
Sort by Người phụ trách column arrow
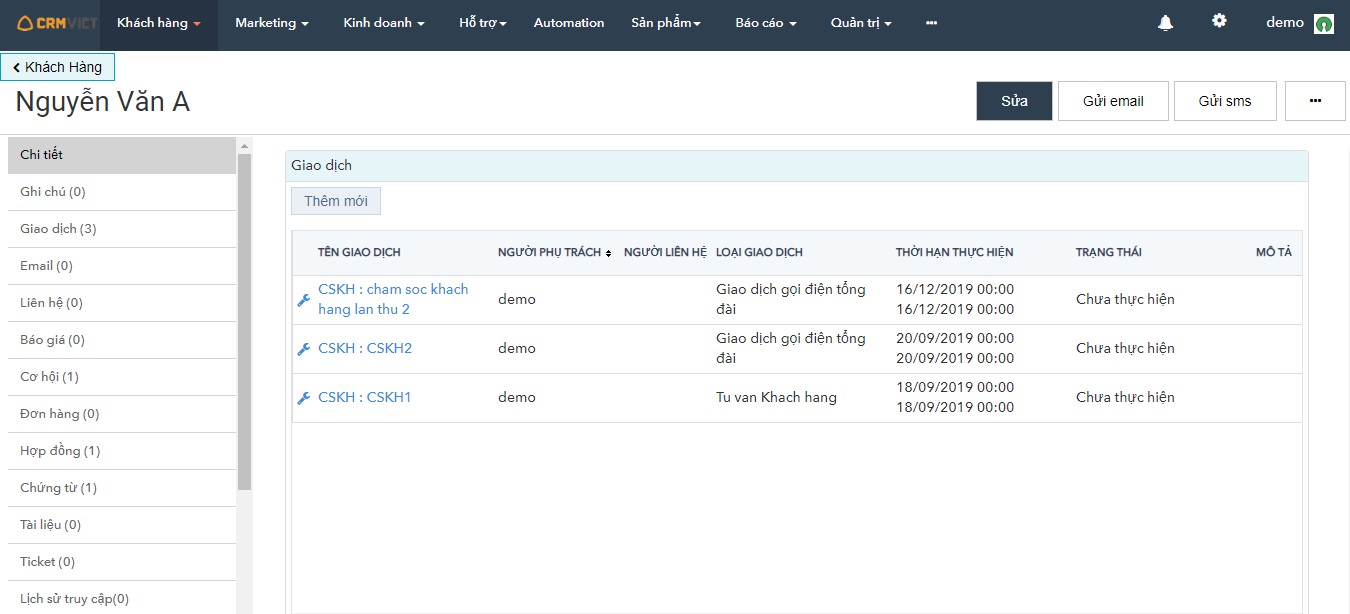(x=608, y=253)
